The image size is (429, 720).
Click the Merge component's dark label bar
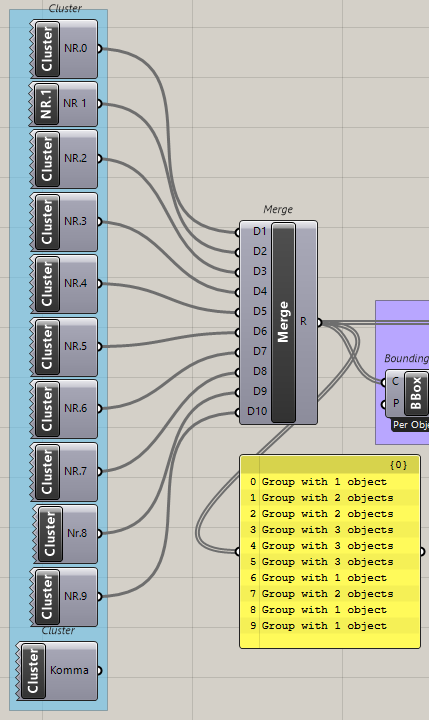(x=283, y=322)
